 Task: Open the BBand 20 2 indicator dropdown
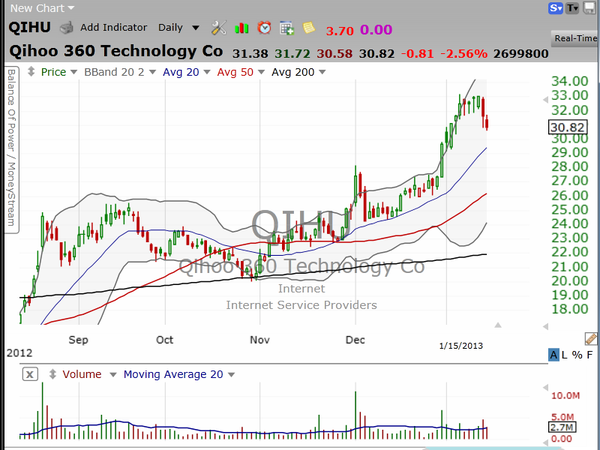[120, 72]
